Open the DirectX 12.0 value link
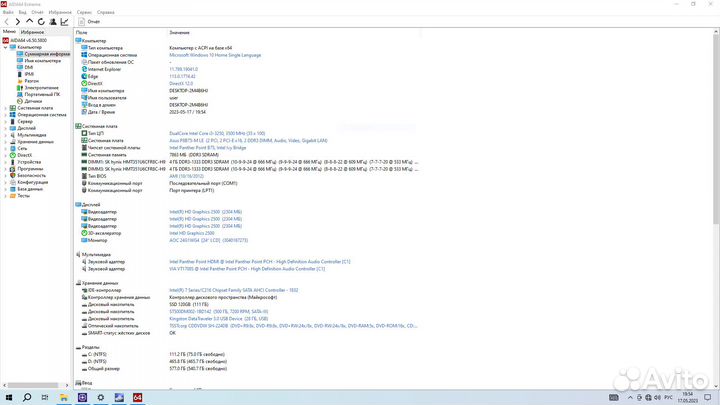The height and width of the screenshot is (405, 720). 181,84
